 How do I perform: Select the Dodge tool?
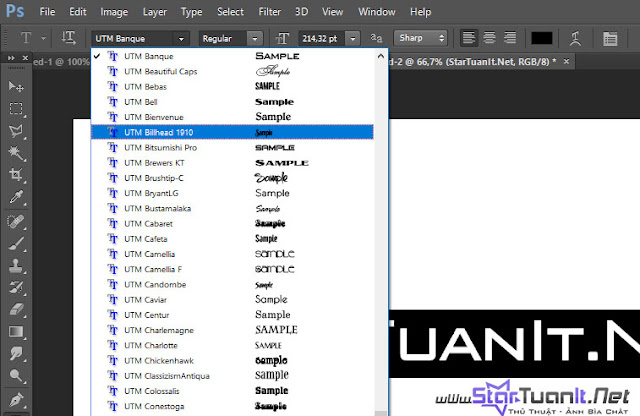(16, 376)
